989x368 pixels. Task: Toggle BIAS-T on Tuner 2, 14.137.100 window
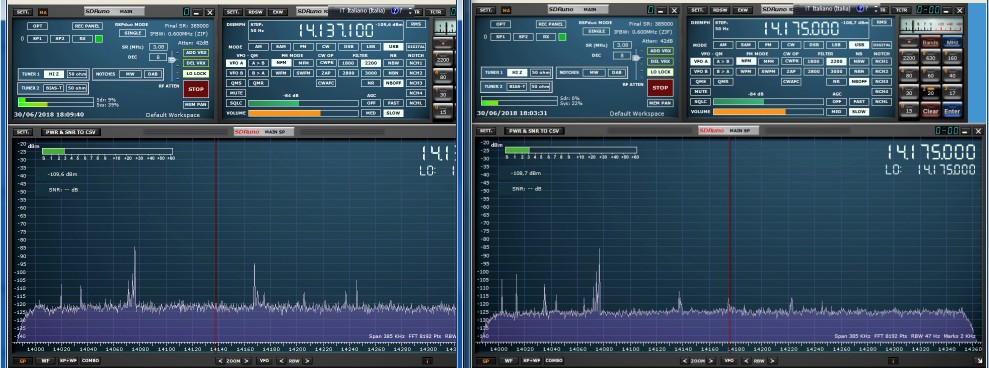click(54, 88)
